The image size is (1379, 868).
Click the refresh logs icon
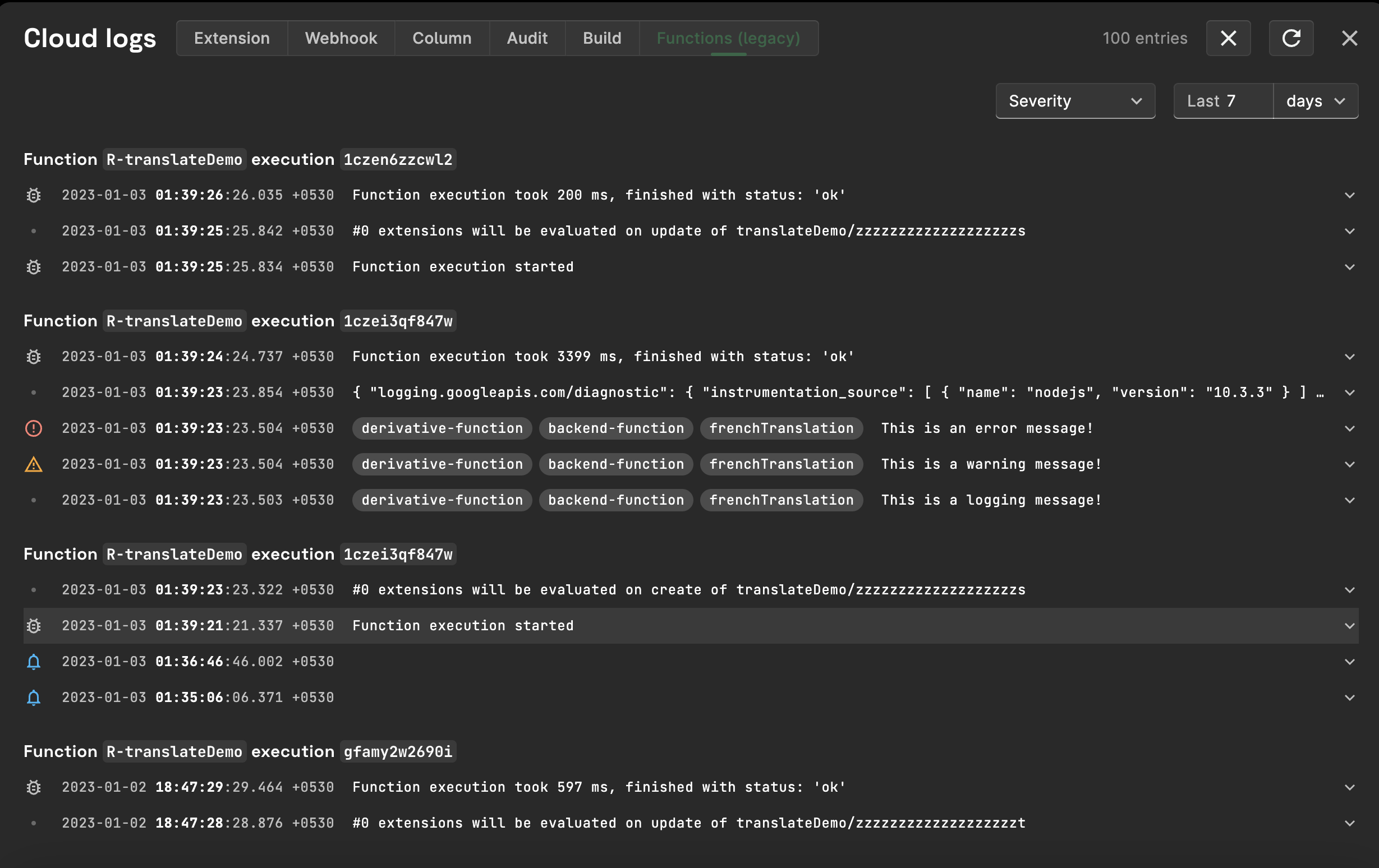click(x=1291, y=38)
